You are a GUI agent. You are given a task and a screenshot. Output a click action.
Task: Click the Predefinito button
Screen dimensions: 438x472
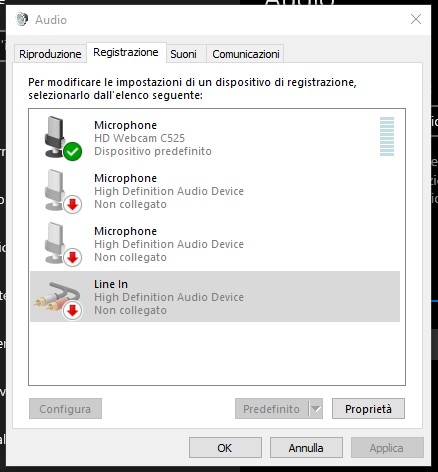pyautogui.click(x=271, y=409)
